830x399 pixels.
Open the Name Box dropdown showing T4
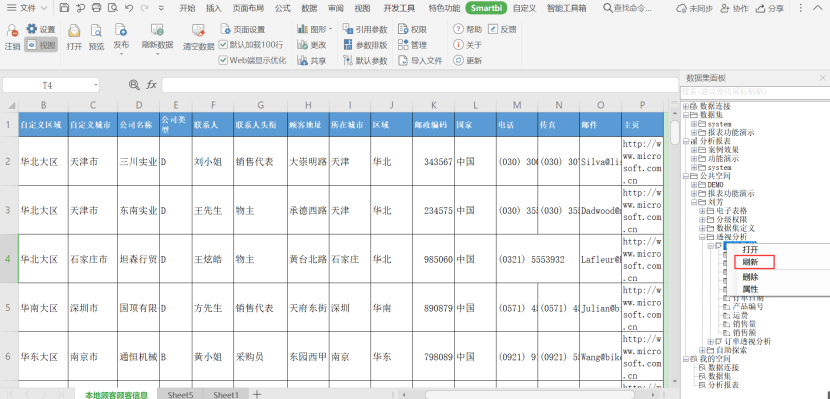coord(96,85)
